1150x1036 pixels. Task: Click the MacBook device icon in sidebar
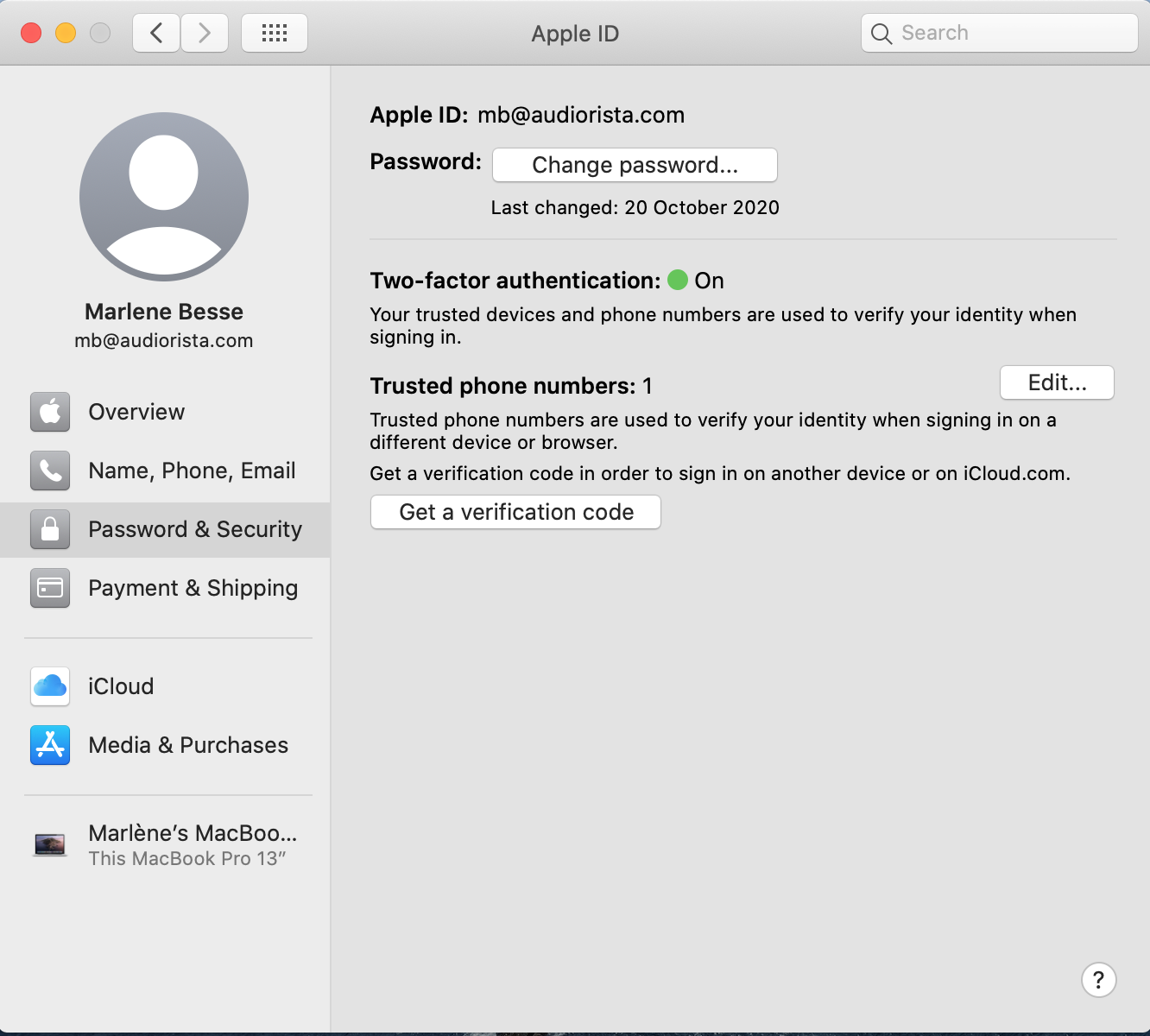pyautogui.click(x=50, y=844)
